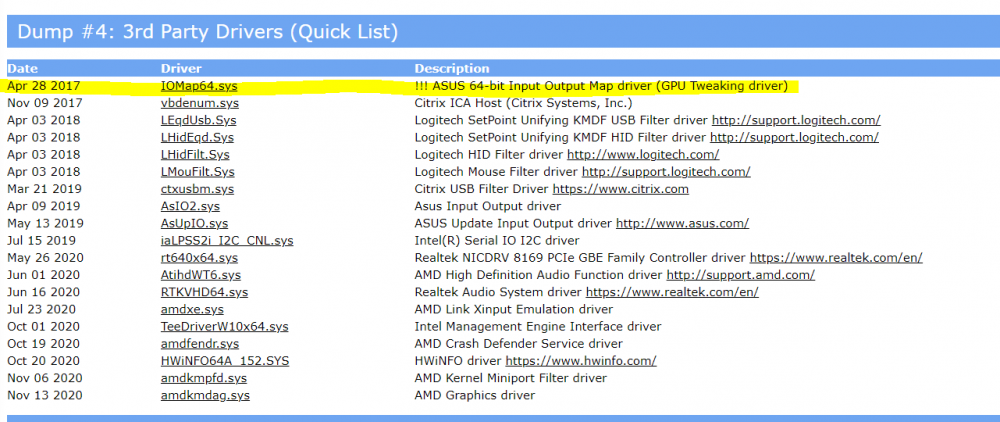Click LMouFilt.Sys driver link
Image resolution: width=1000 pixels, height=422 pixels.
(197, 172)
